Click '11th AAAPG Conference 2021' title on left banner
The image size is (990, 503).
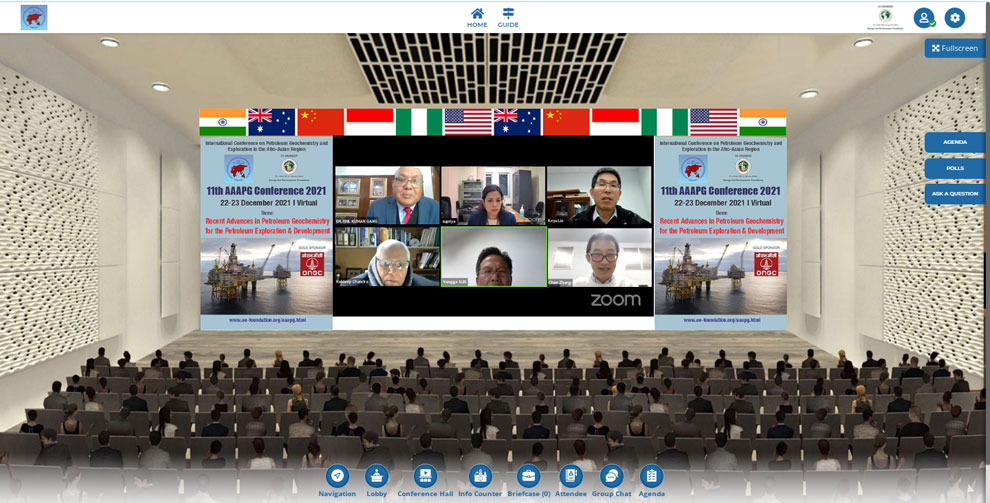coord(266,191)
